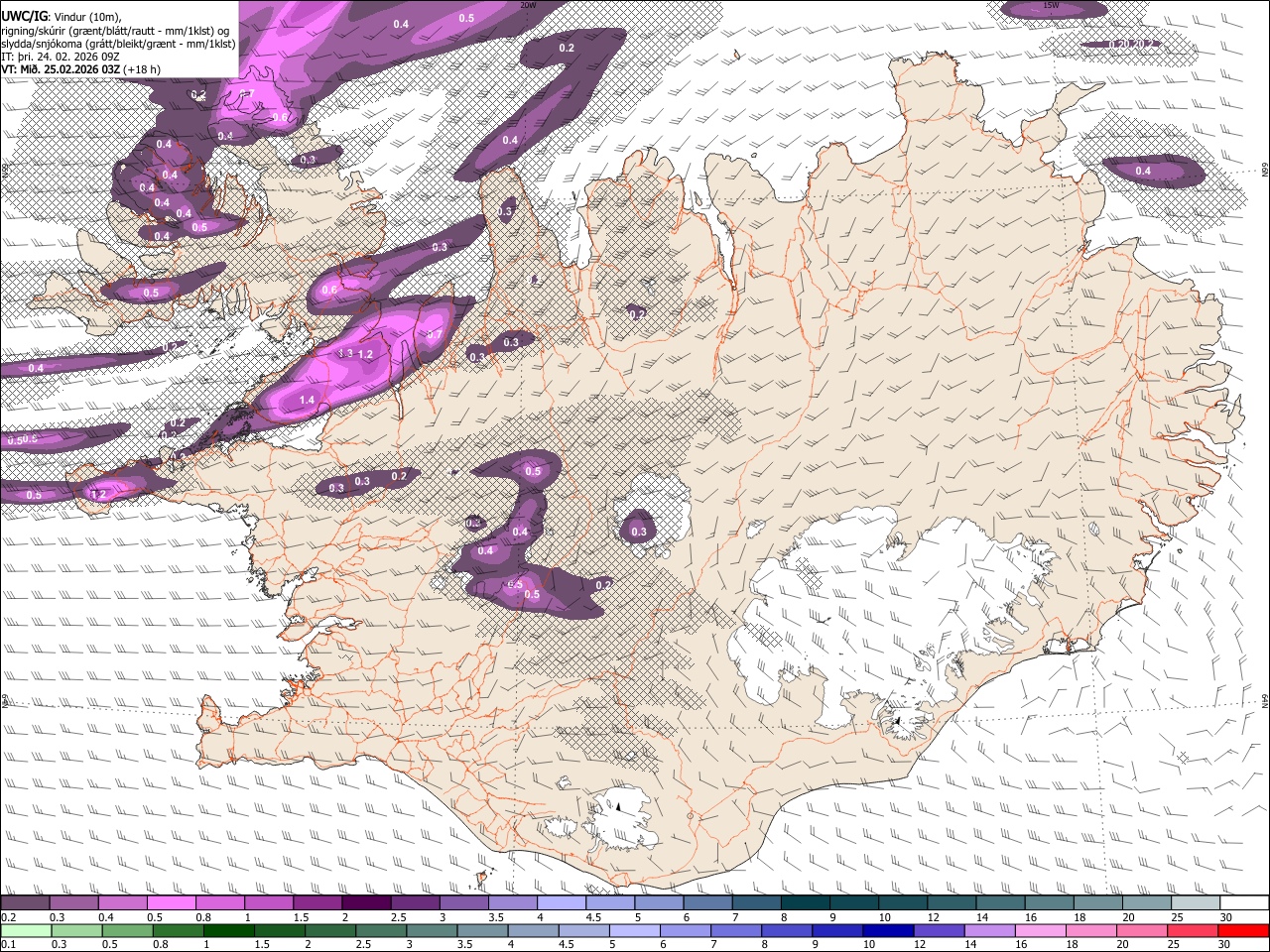Click the black triangle marker on Mýrdalsjökull glacier
The height and width of the screenshot is (952, 1270).
point(618,806)
